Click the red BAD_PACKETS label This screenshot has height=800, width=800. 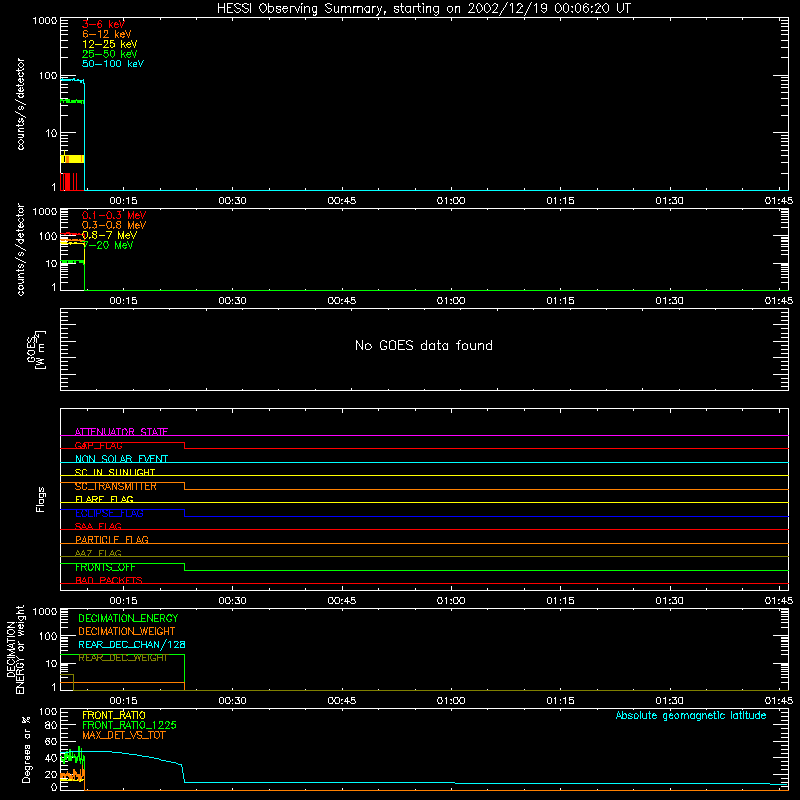pos(109,580)
